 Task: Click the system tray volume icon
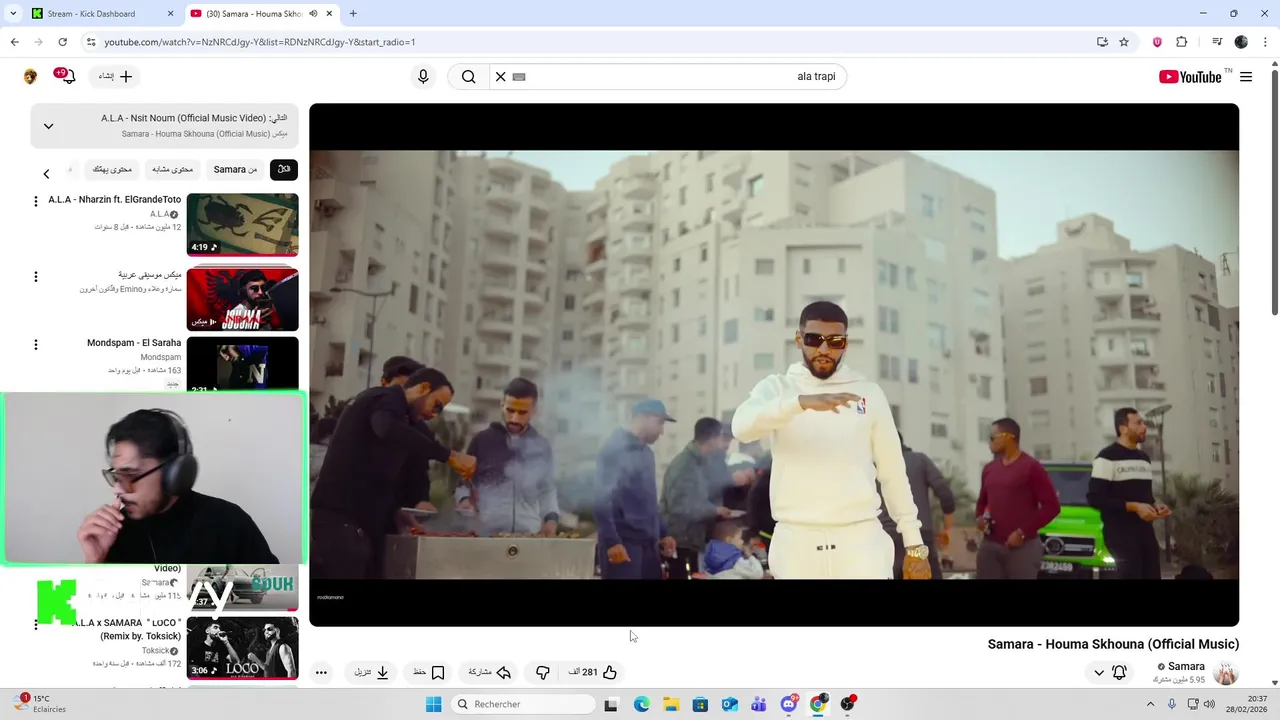[1210, 704]
